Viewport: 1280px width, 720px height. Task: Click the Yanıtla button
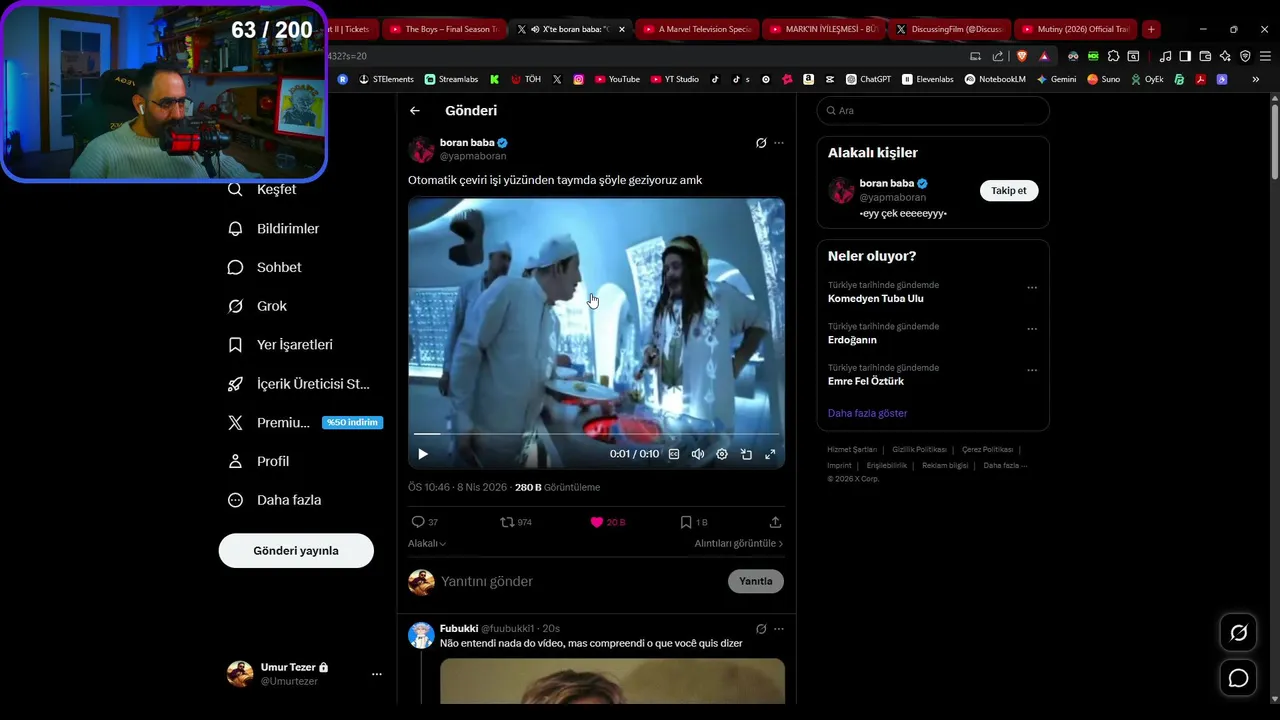pyautogui.click(x=756, y=581)
